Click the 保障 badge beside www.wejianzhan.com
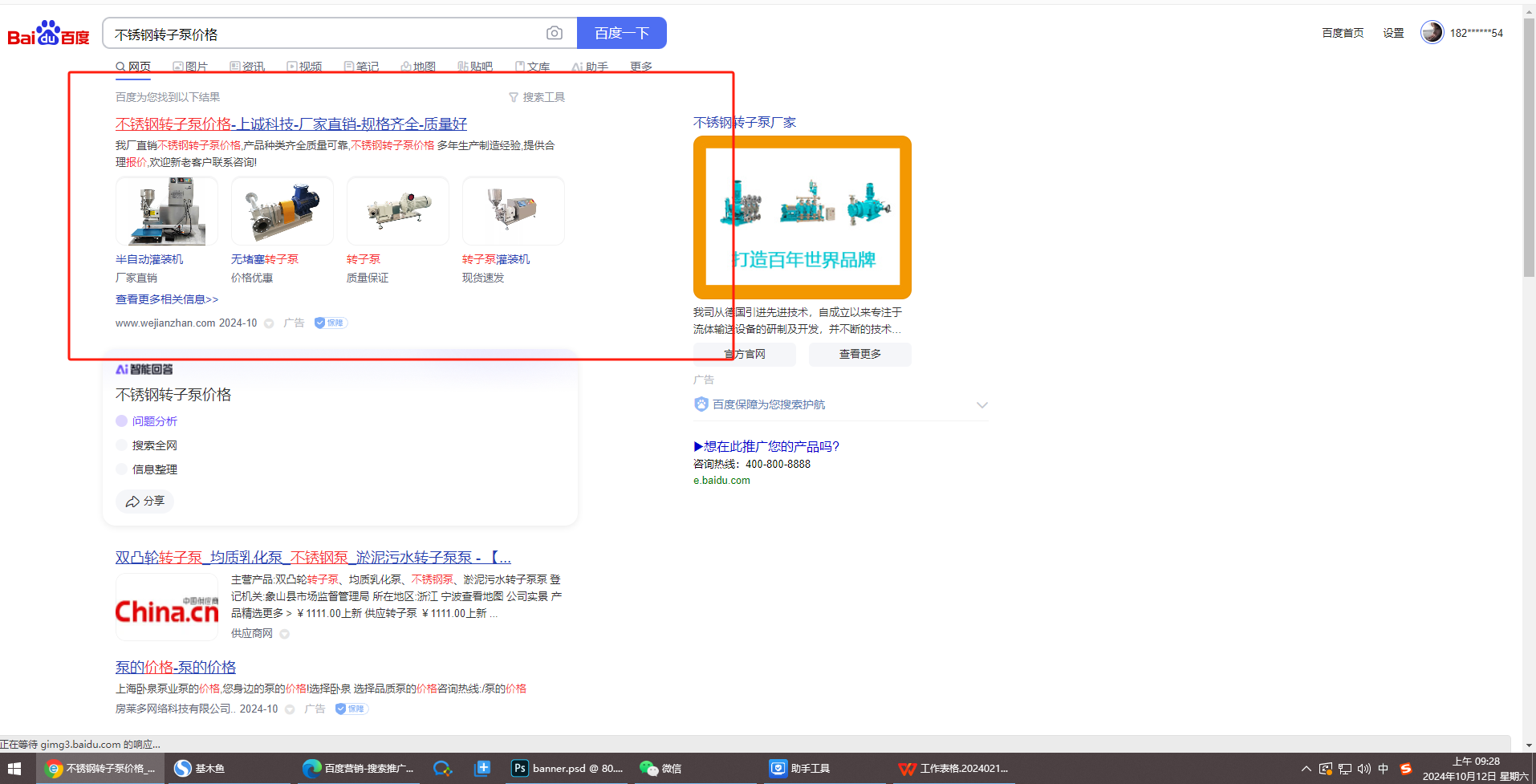 coord(331,323)
